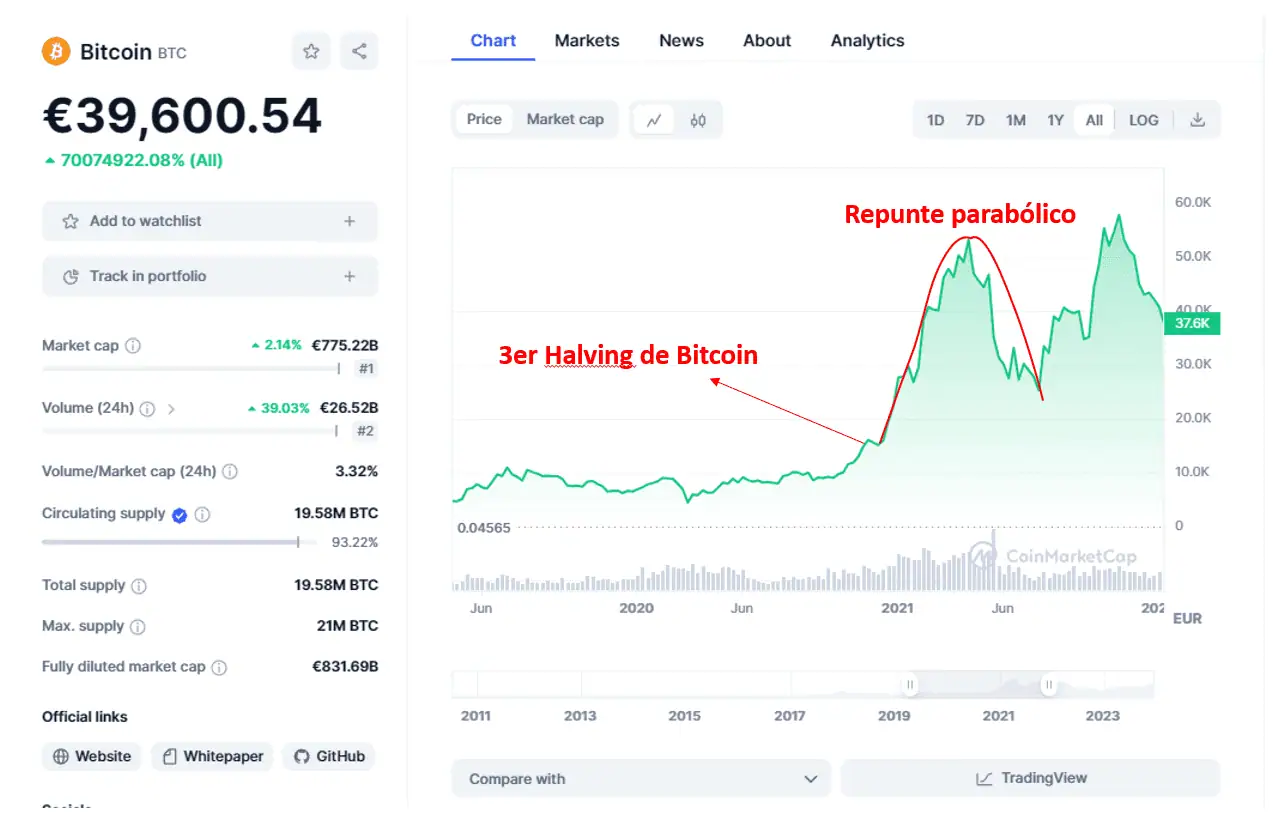Open the Whitepaper link
Image resolution: width=1273 pixels, height=831 pixels.
pyautogui.click(x=213, y=756)
